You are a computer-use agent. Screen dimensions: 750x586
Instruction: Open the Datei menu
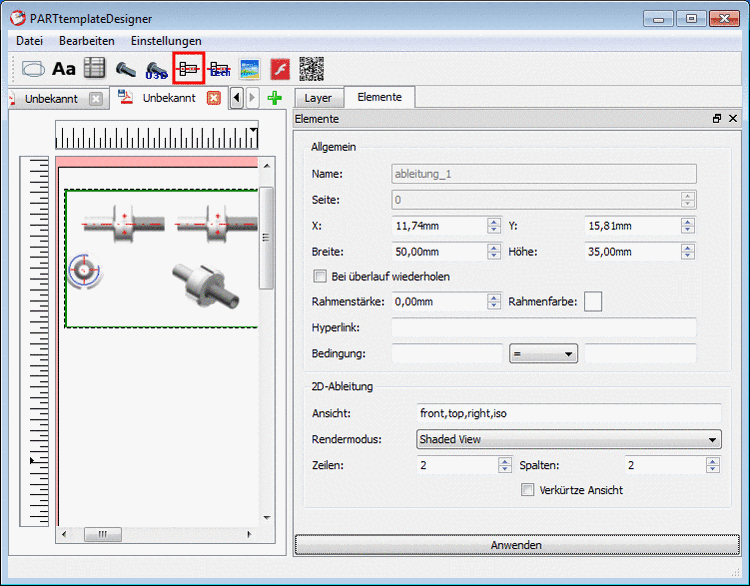click(x=29, y=41)
